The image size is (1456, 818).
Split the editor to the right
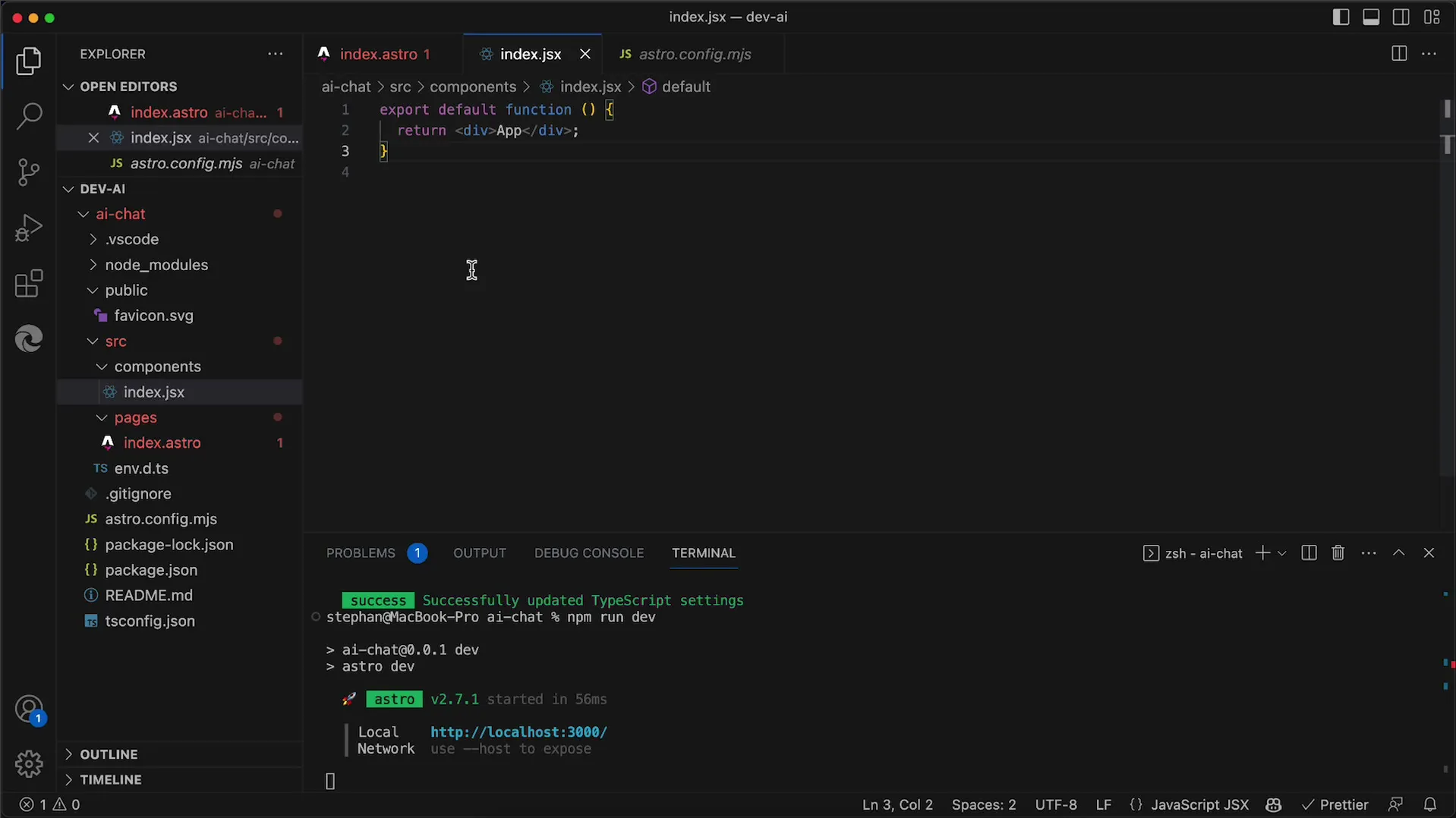pyautogui.click(x=1398, y=54)
